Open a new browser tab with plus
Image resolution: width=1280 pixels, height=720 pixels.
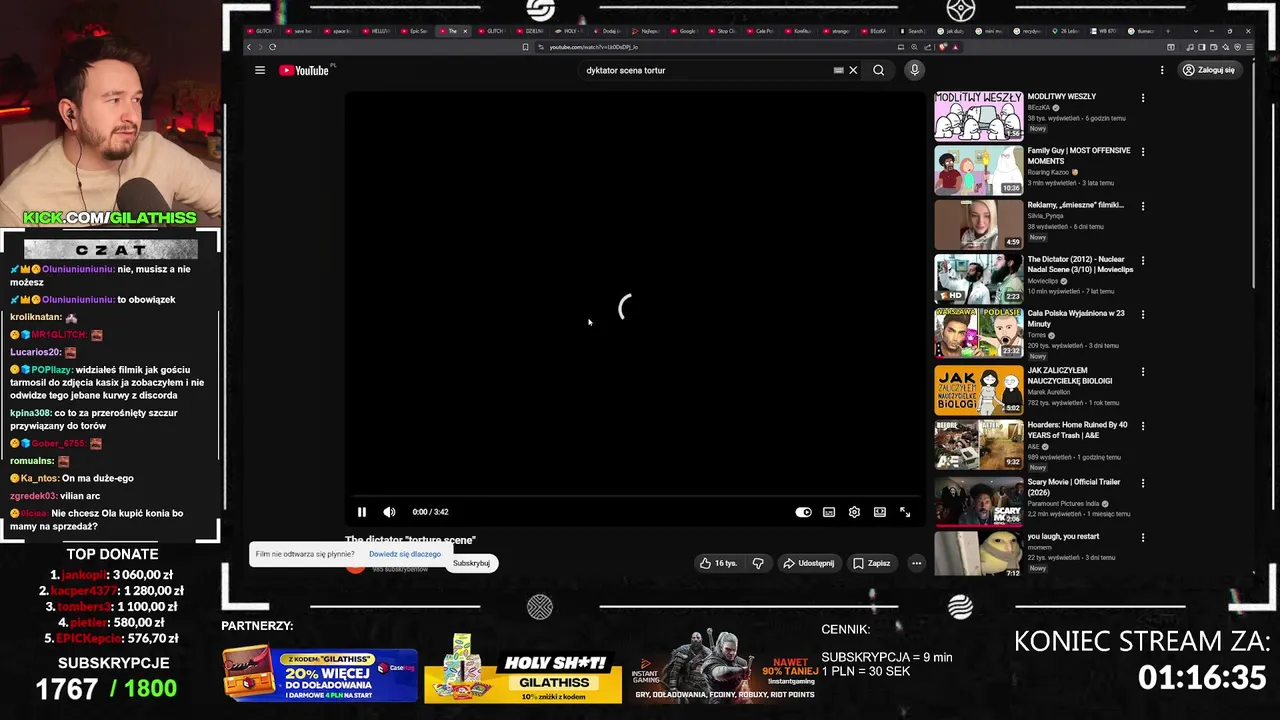point(1170,31)
